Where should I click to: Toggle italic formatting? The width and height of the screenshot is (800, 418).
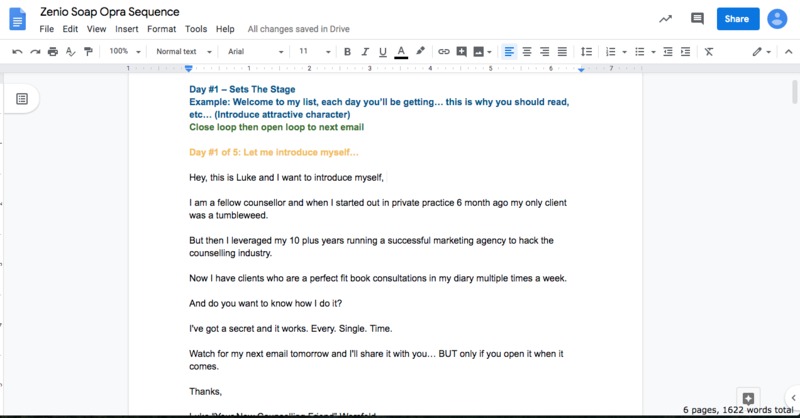pyautogui.click(x=365, y=52)
